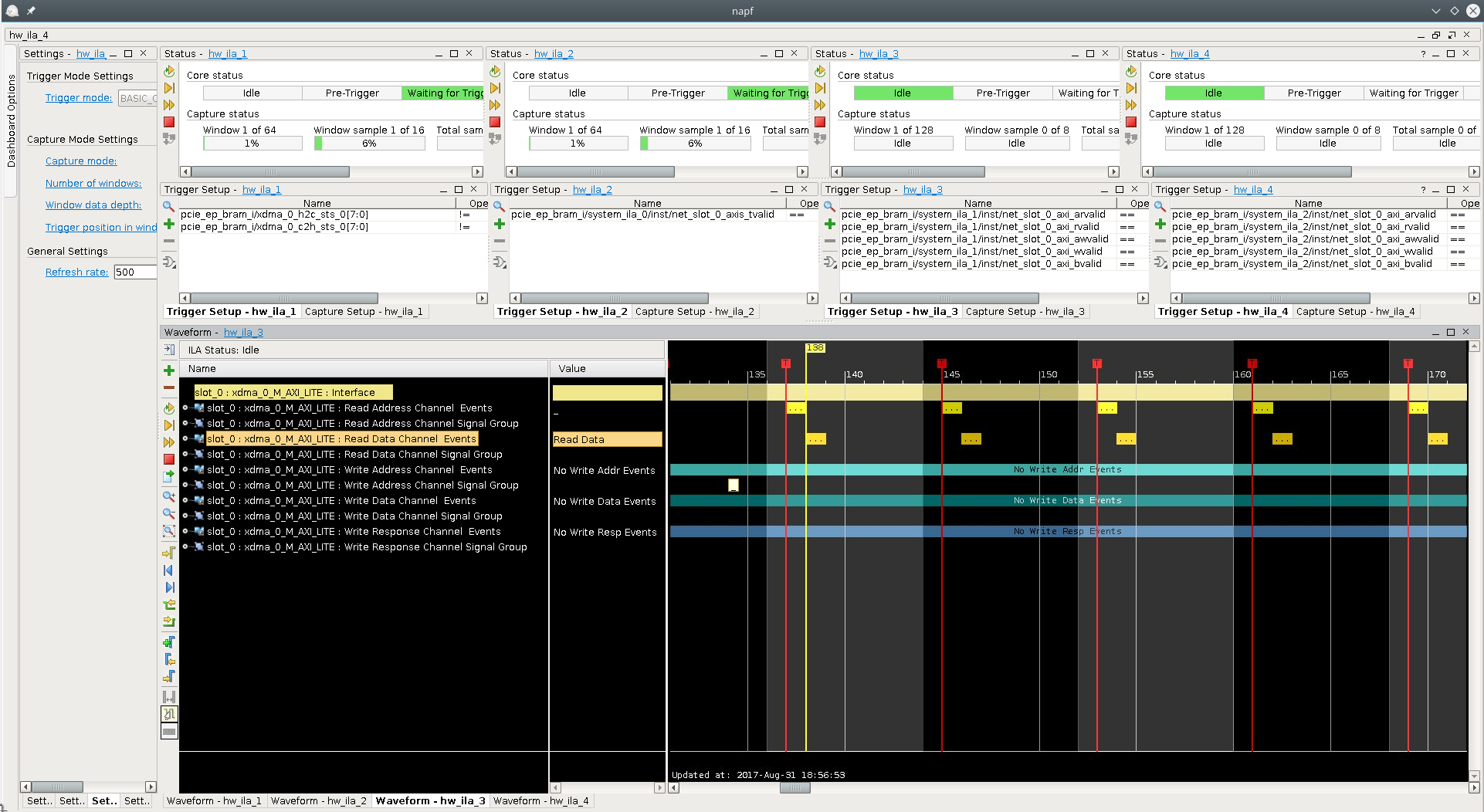Toggle auto re-trigger in hw_ila_1 status
This screenshot has width=1484, height=812.
click(x=169, y=71)
